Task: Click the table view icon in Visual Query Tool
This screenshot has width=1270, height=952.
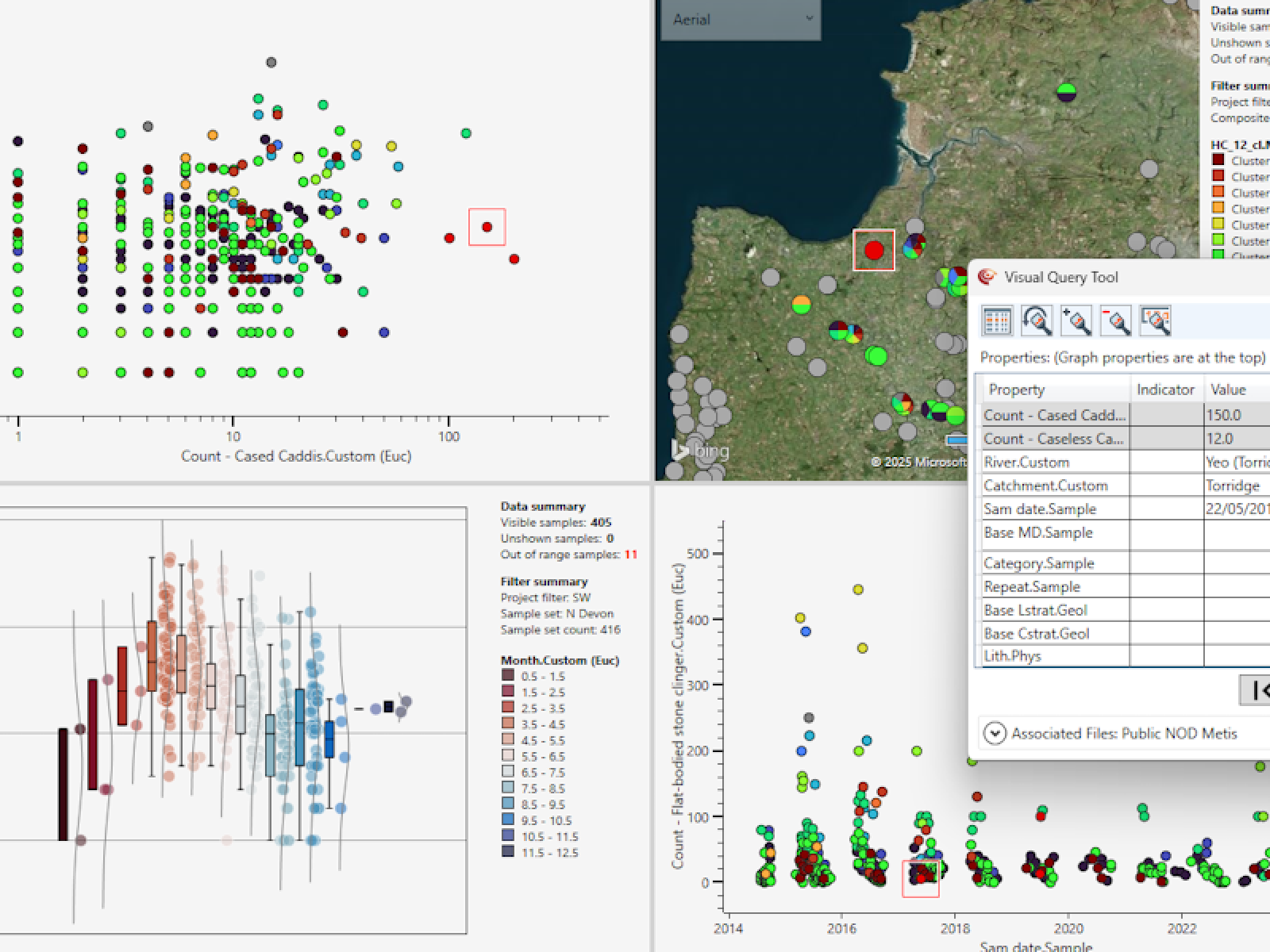Action: click(997, 321)
